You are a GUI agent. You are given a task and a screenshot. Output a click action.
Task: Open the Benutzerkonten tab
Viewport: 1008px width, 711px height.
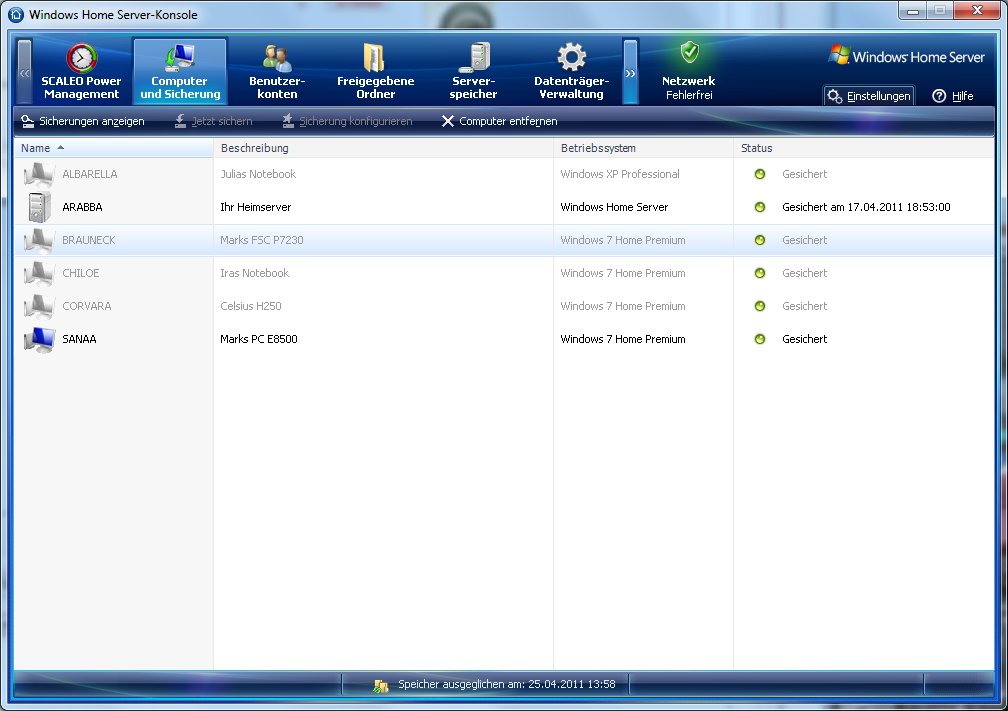pos(277,71)
